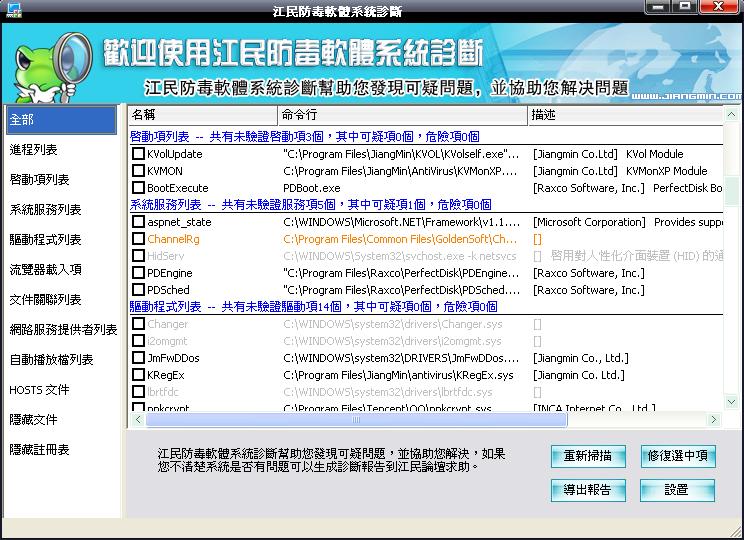Click the 啟動項列表 section heading row
The height and width of the screenshot is (540, 744).
[426, 137]
